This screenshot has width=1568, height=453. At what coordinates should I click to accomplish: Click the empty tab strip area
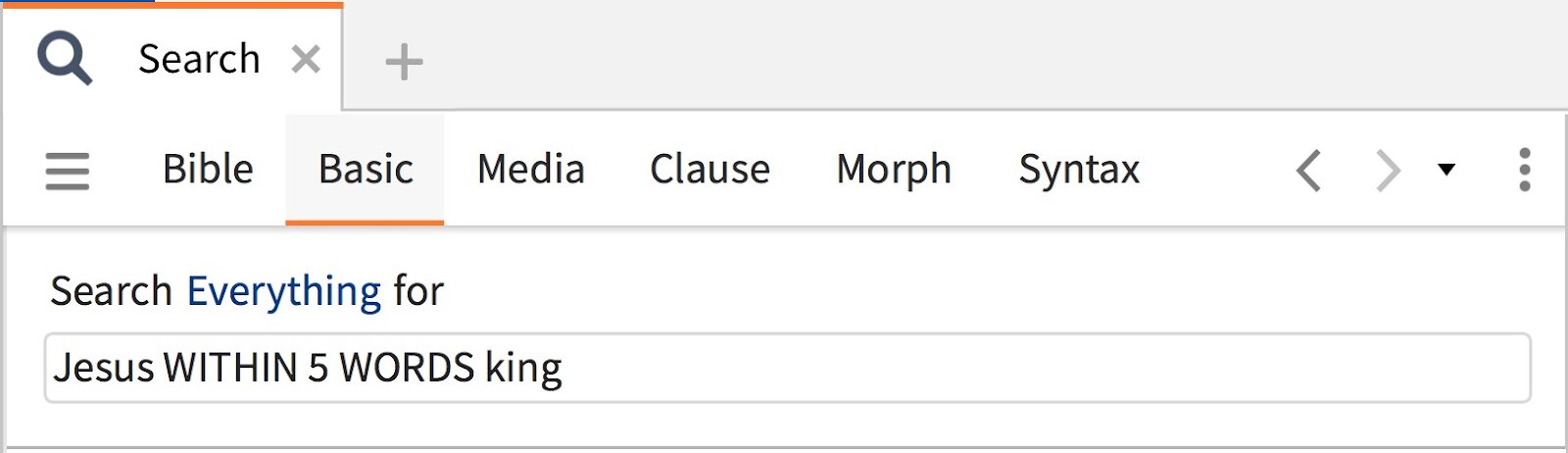(980, 55)
